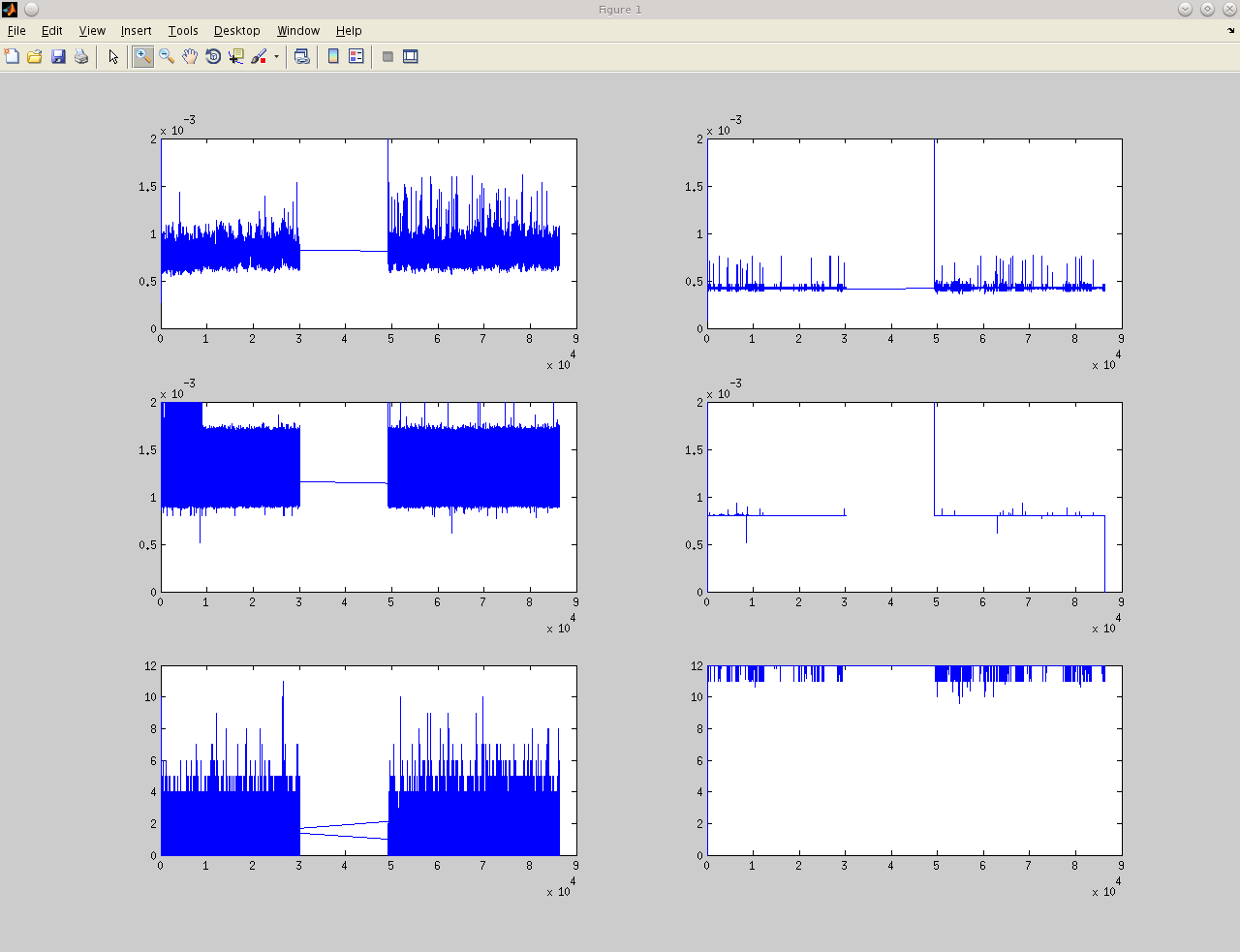Click the Open File folder icon
The width and height of the screenshot is (1240, 952).
(x=35, y=57)
